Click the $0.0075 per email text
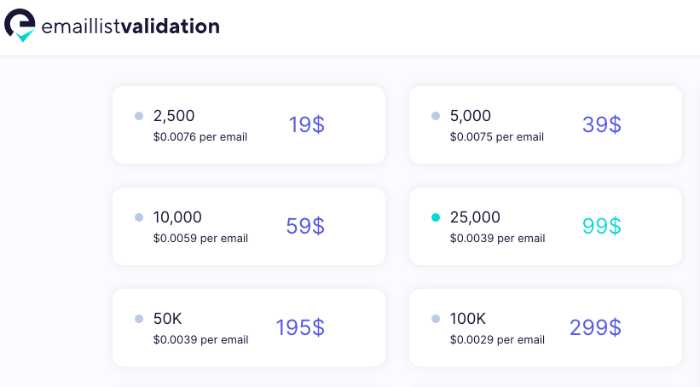This screenshot has height=387, width=700. pyautogui.click(x=497, y=137)
